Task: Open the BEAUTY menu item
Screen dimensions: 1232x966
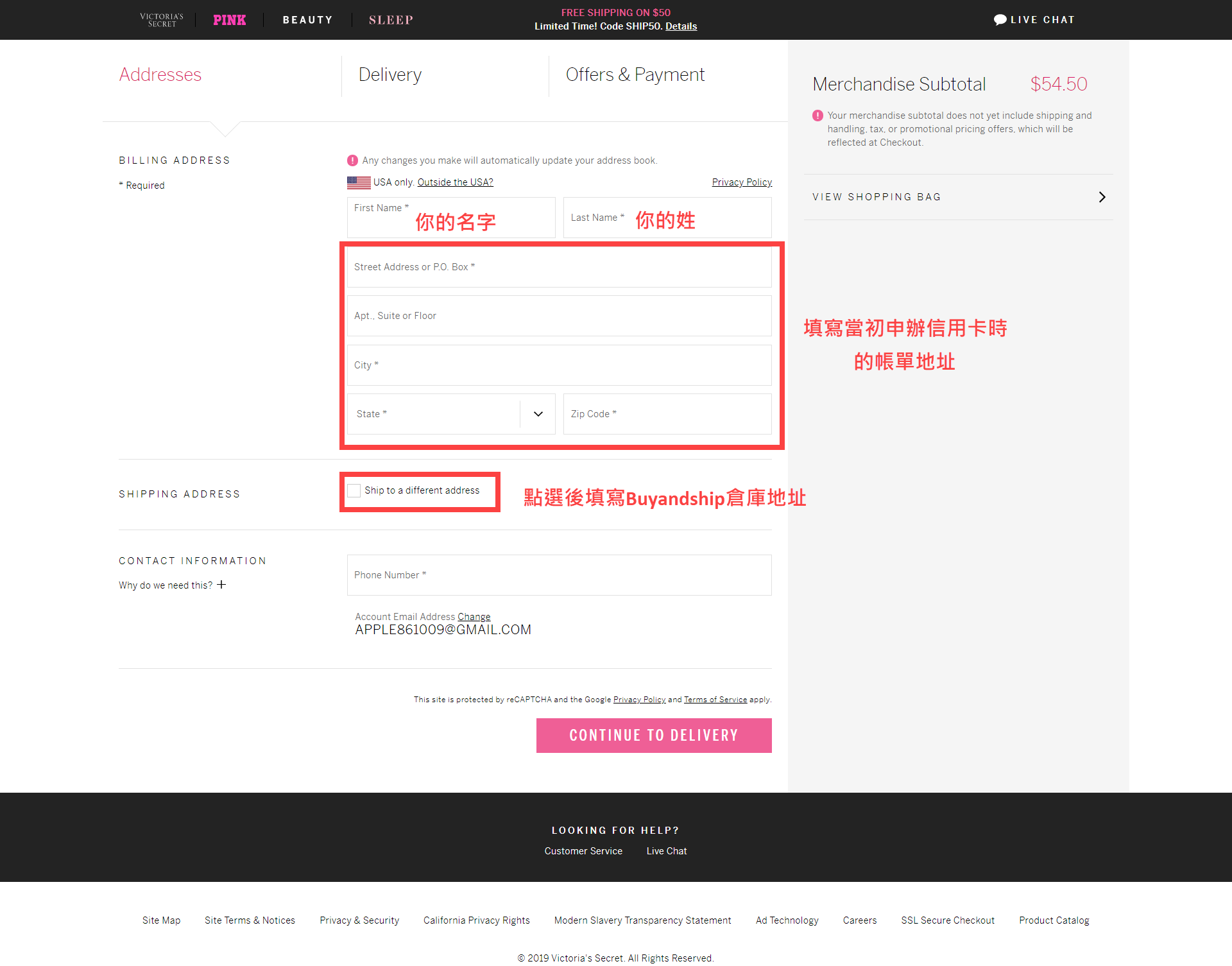Action: (308, 20)
